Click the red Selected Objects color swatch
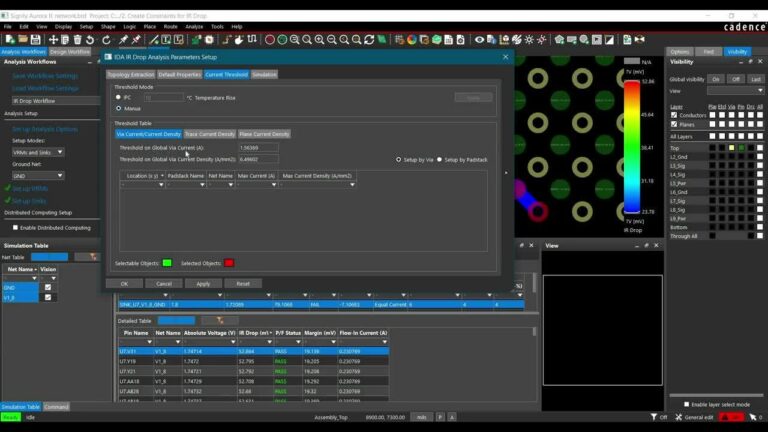768x432 pixels. (x=229, y=263)
